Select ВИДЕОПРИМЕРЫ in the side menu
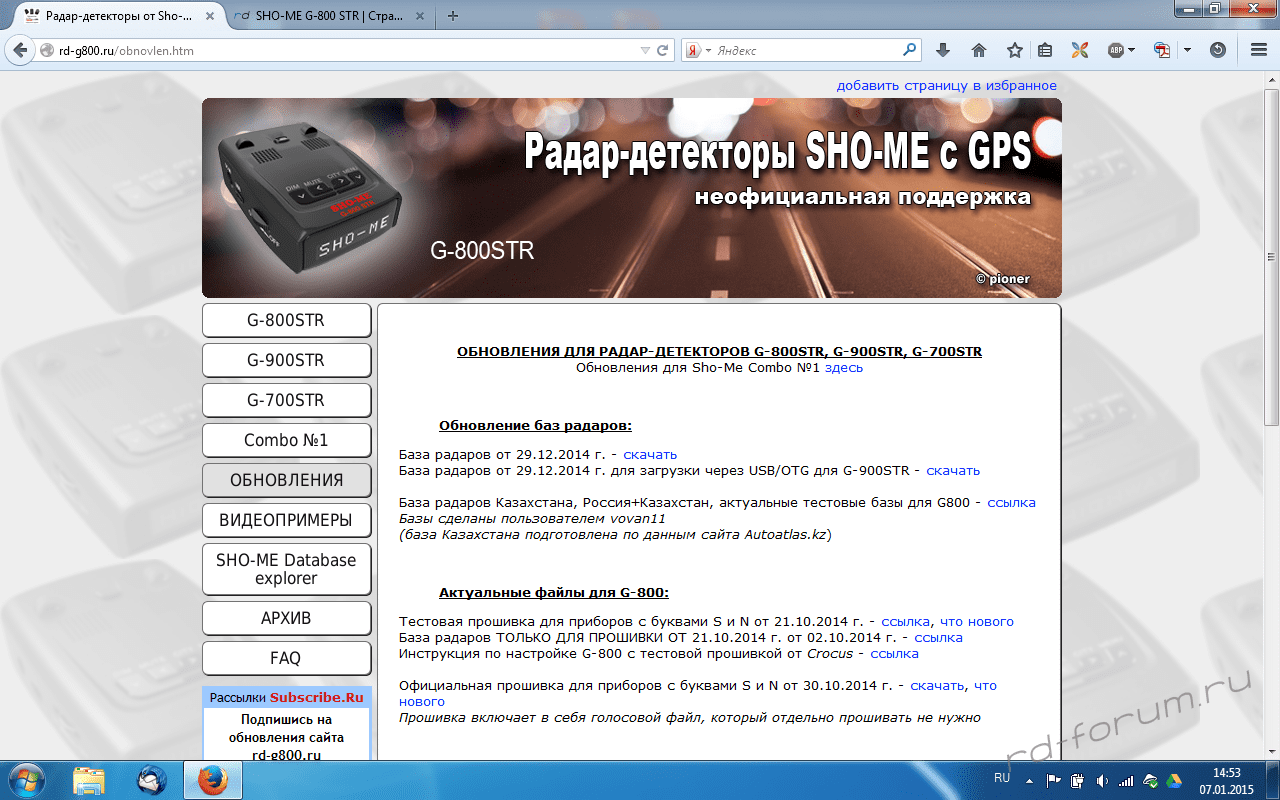The height and width of the screenshot is (800, 1280). tap(286, 520)
